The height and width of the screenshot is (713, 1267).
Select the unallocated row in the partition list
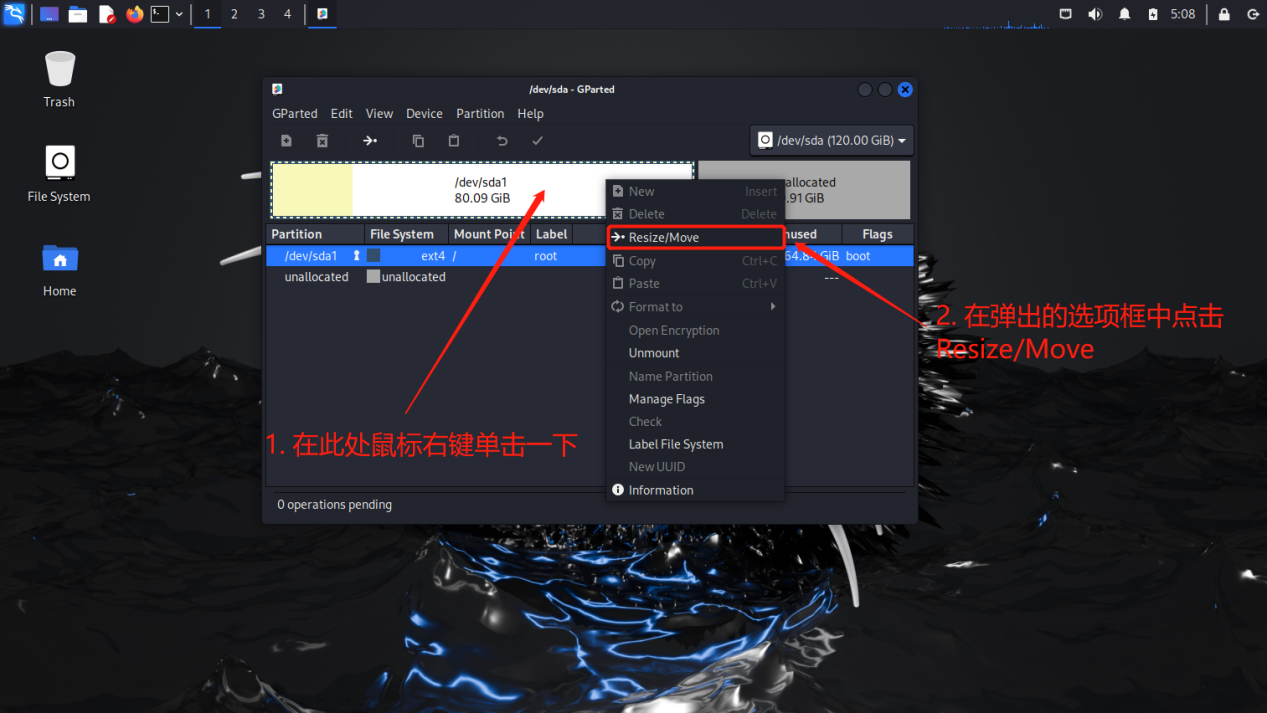(x=590, y=277)
